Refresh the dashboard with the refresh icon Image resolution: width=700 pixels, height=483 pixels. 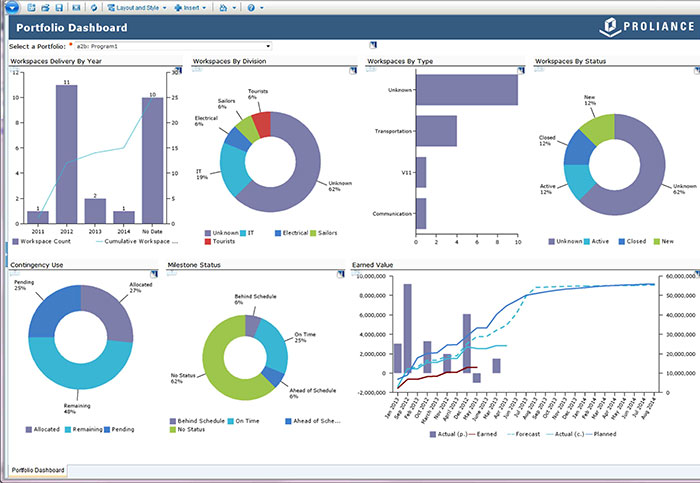94,8
